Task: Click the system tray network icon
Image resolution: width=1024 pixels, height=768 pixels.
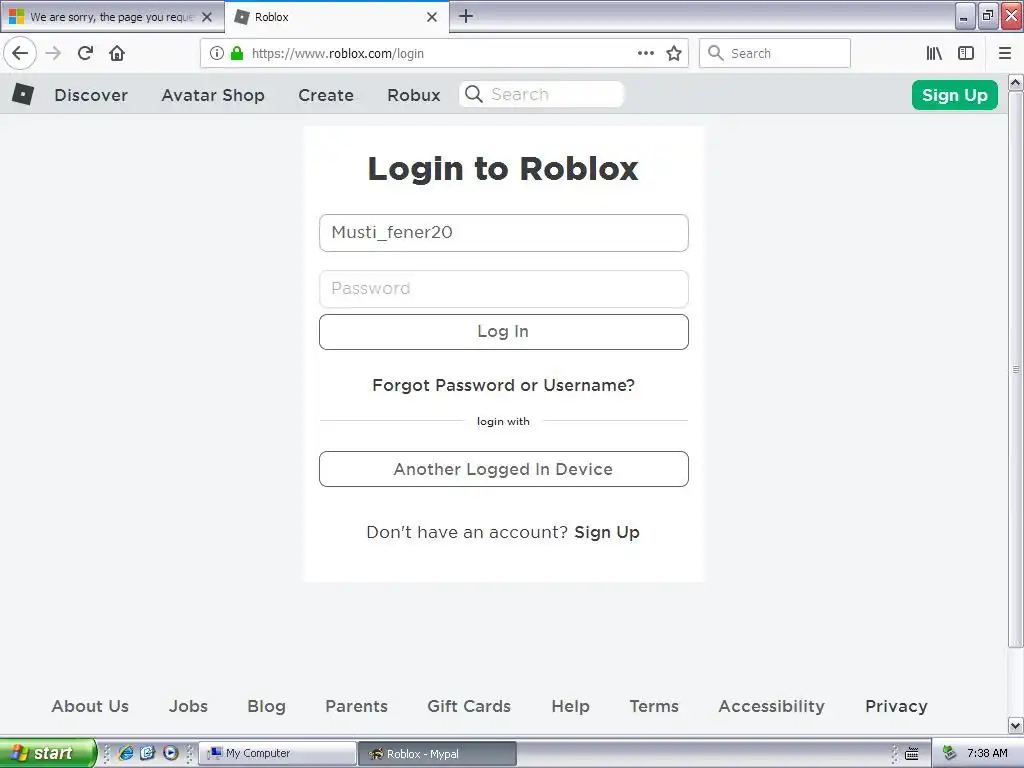Action: click(x=950, y=754)
